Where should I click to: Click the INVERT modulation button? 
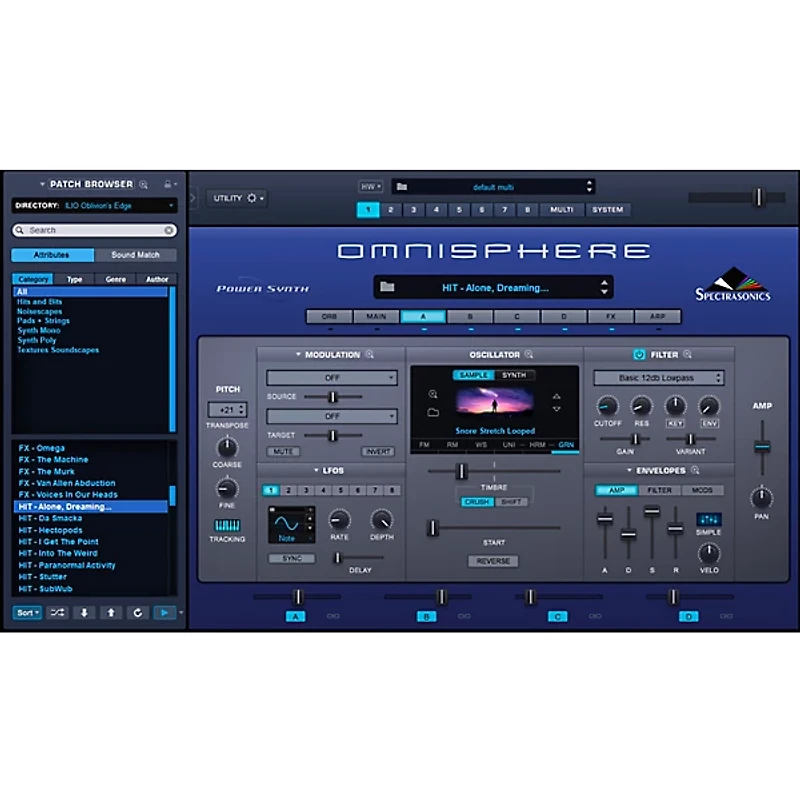[x=377, y=451]
